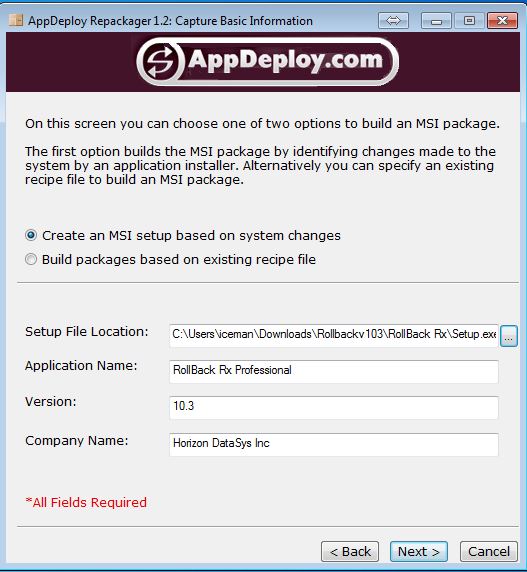Cancel the repackager wizard

[489, 552]
